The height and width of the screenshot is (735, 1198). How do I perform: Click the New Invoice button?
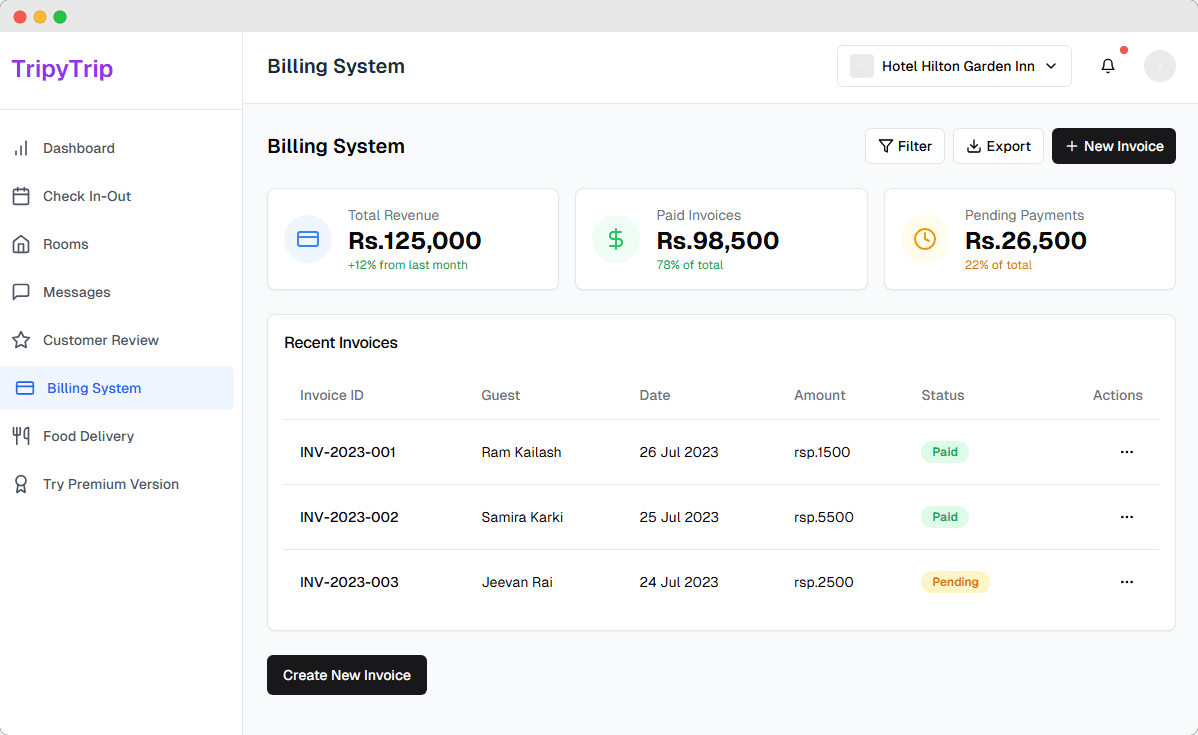pyautogui.click(x=1113, y=146)
